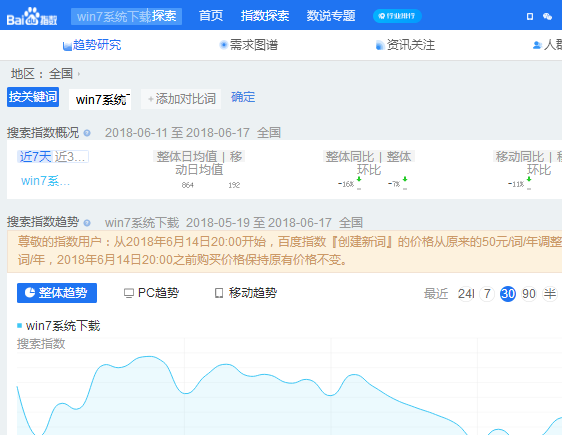Screen dimensions: 562x435
Task: Open the mobile device icon in header
Action: pos(530,16)
